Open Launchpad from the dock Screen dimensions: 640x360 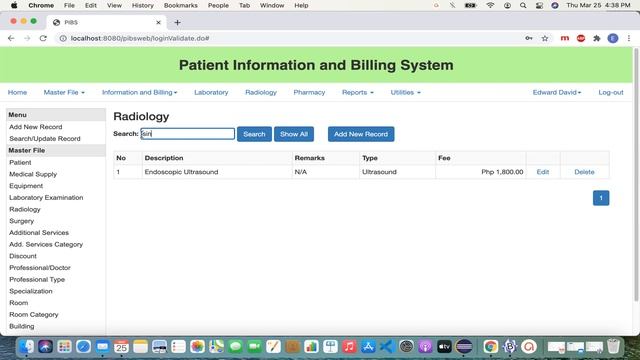64,347
